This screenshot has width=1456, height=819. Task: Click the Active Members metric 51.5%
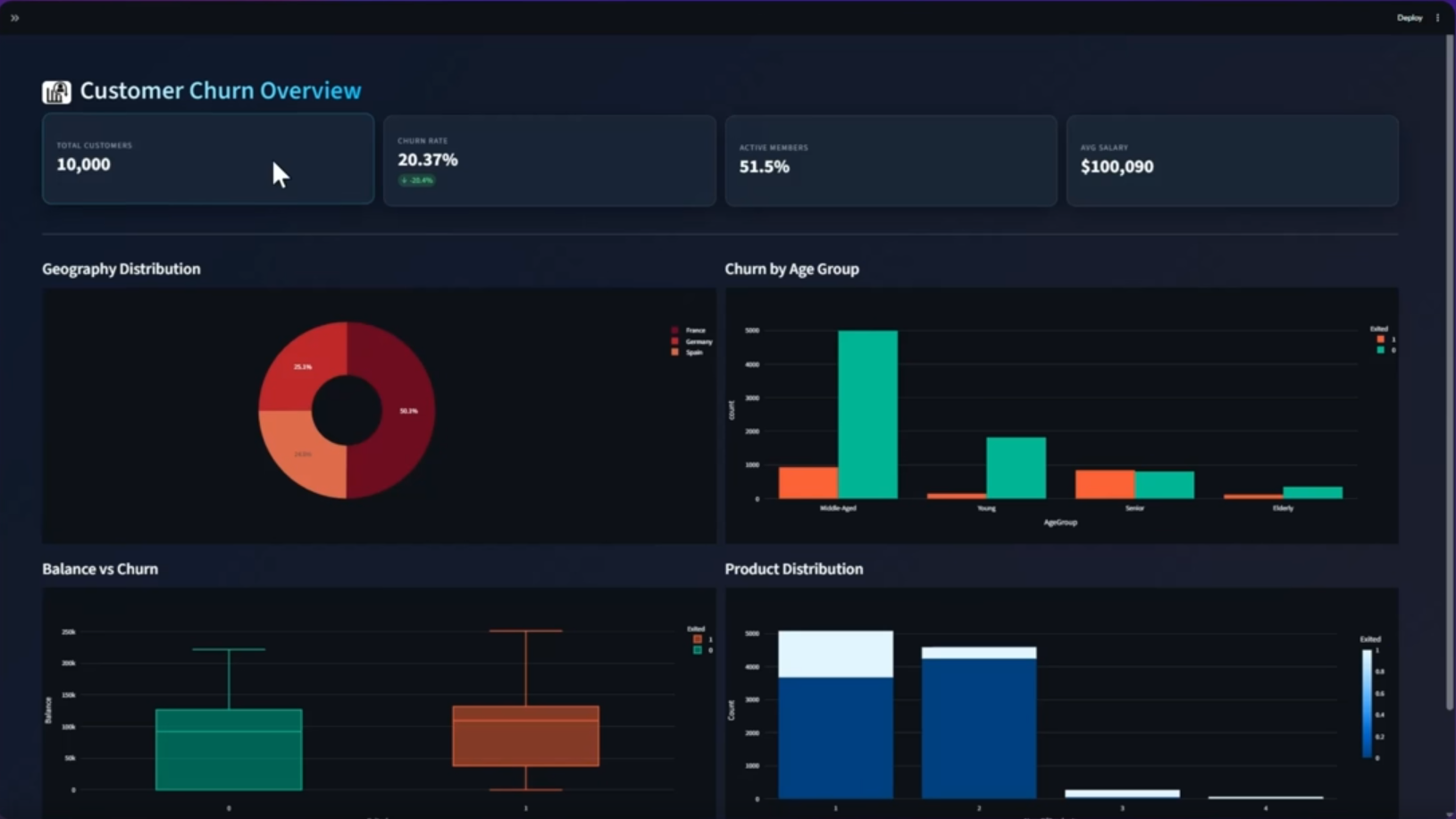(x=764, y=166)
